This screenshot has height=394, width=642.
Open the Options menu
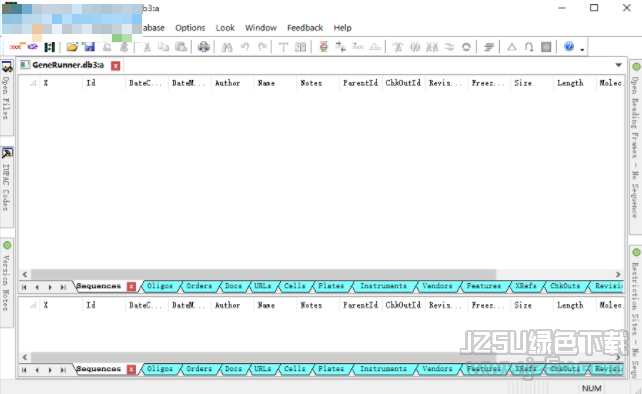tap(190, 28)
